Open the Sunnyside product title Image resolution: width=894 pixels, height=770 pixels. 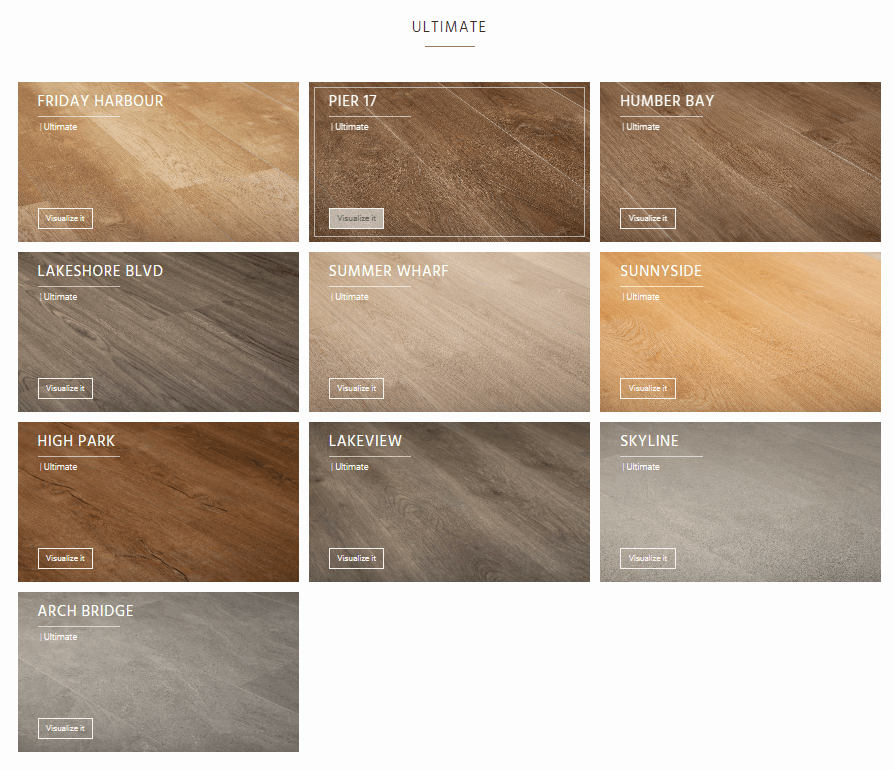(x=661, y=271)
